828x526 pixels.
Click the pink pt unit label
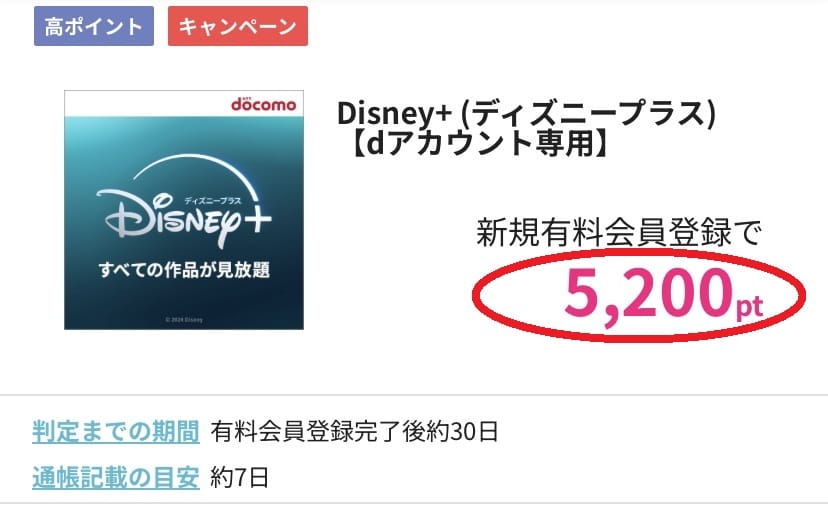coord(750,305)
